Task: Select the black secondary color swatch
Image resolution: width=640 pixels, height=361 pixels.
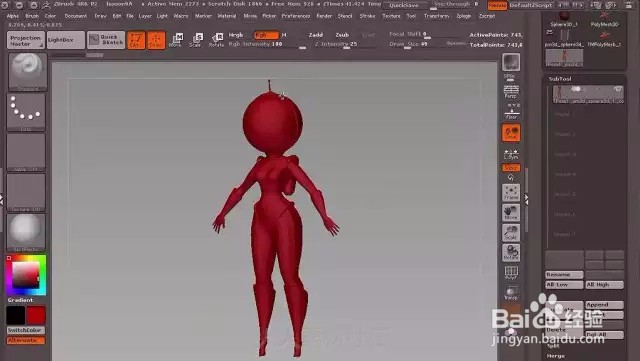Action: tap(16, 315)
